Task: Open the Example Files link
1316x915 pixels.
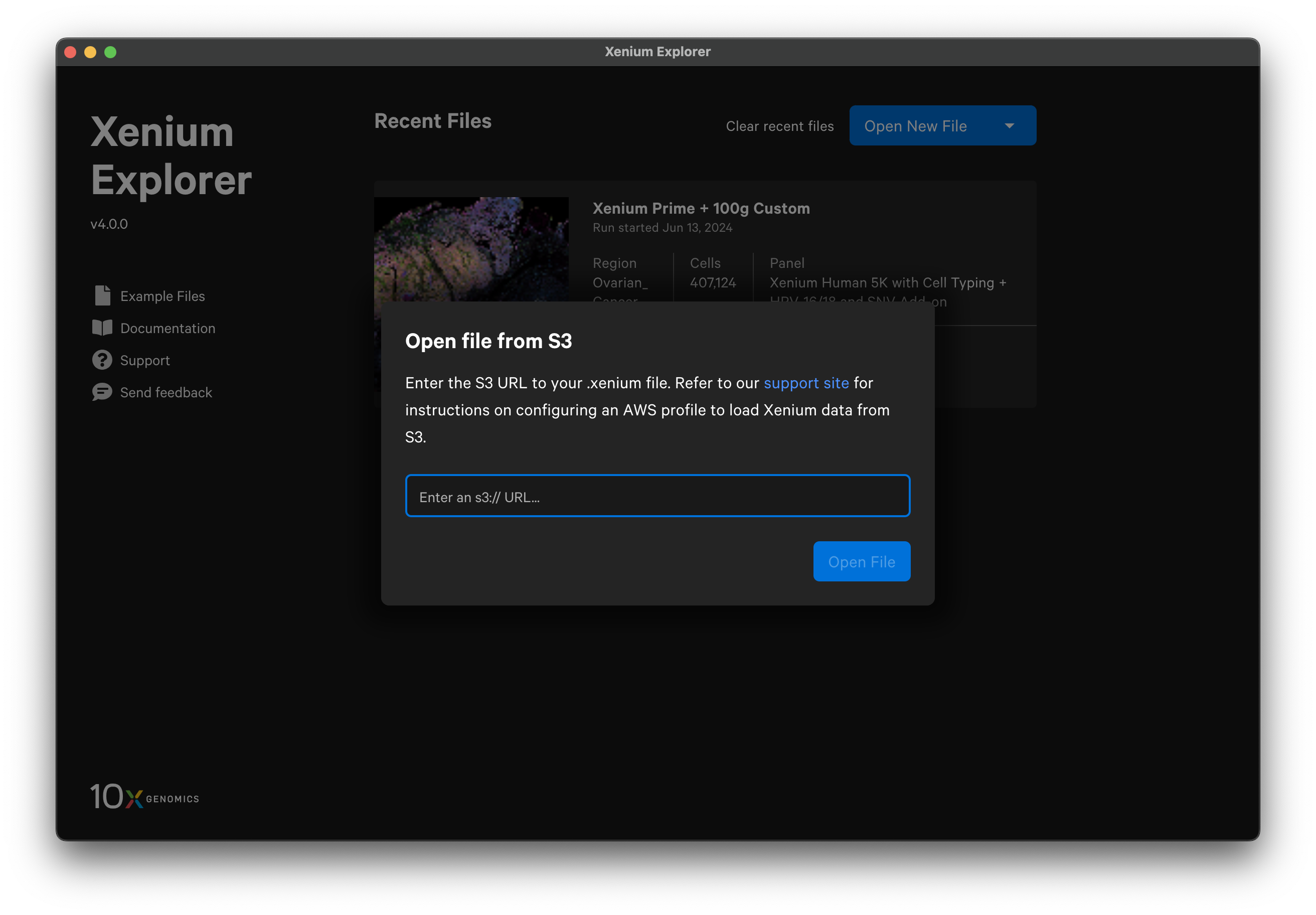Action: click(162, 296)
